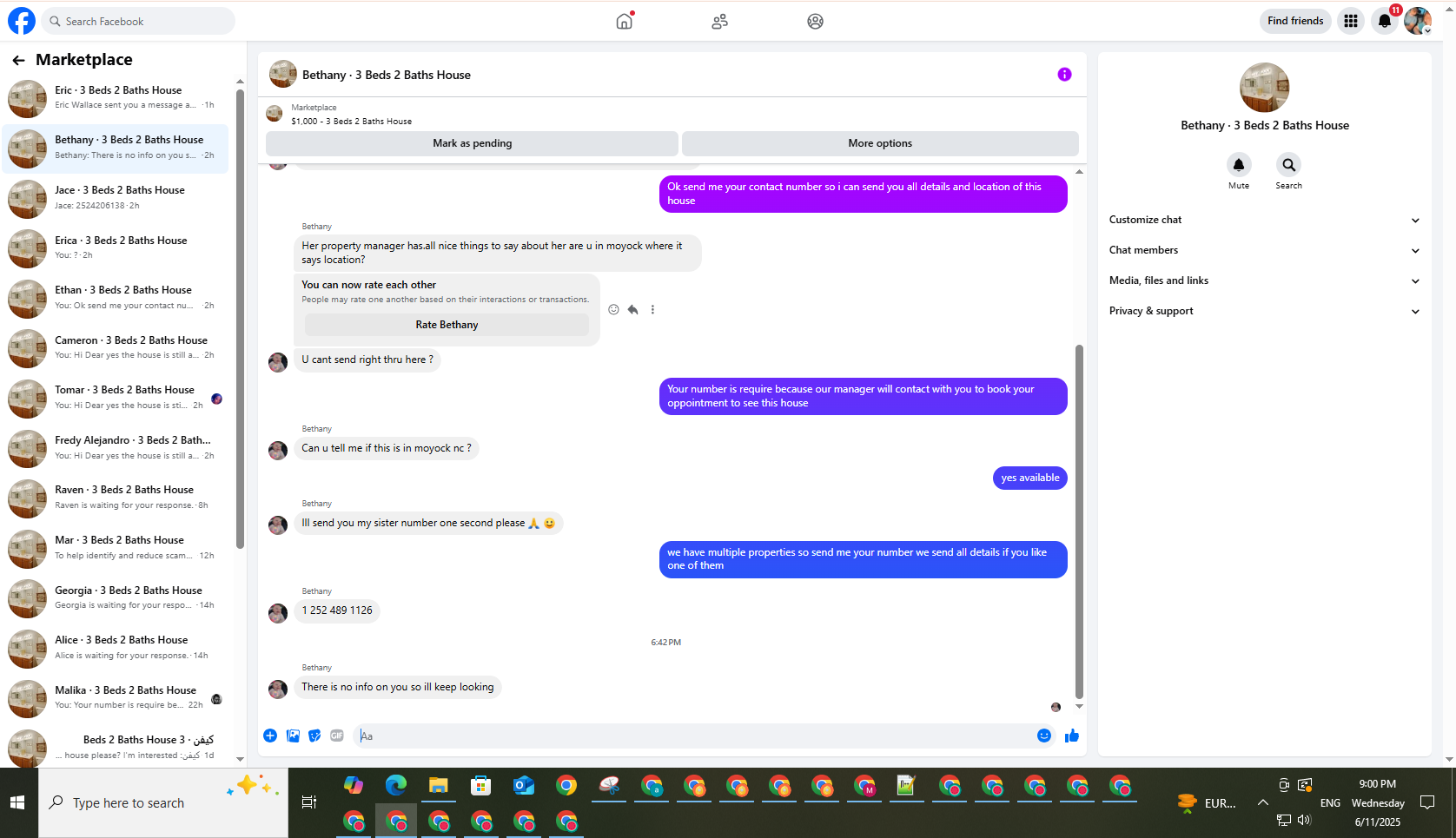
Task: Open the volume speaker tray icon
Action: tap(1304, 820)
